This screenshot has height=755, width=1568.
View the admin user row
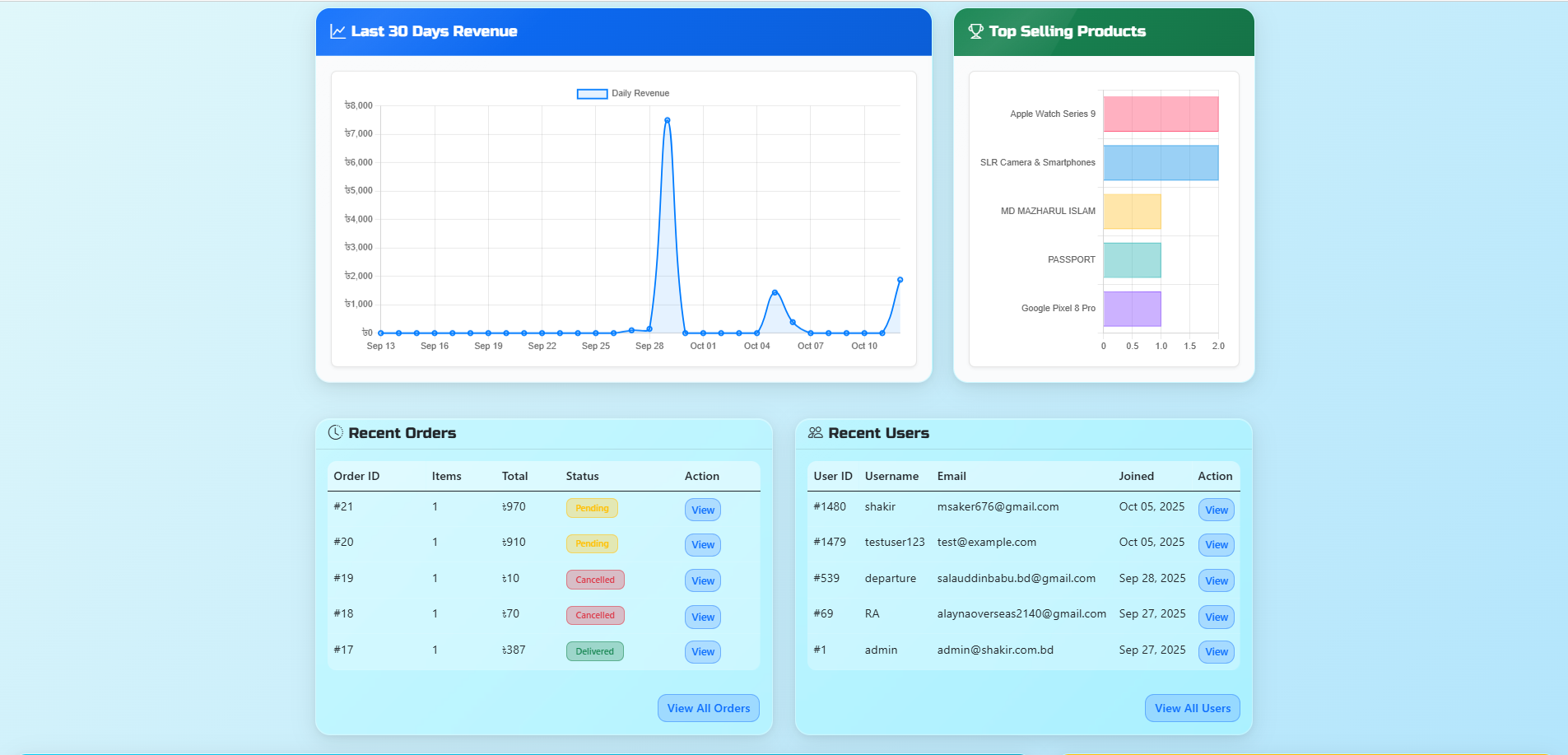pos(1217,652)
